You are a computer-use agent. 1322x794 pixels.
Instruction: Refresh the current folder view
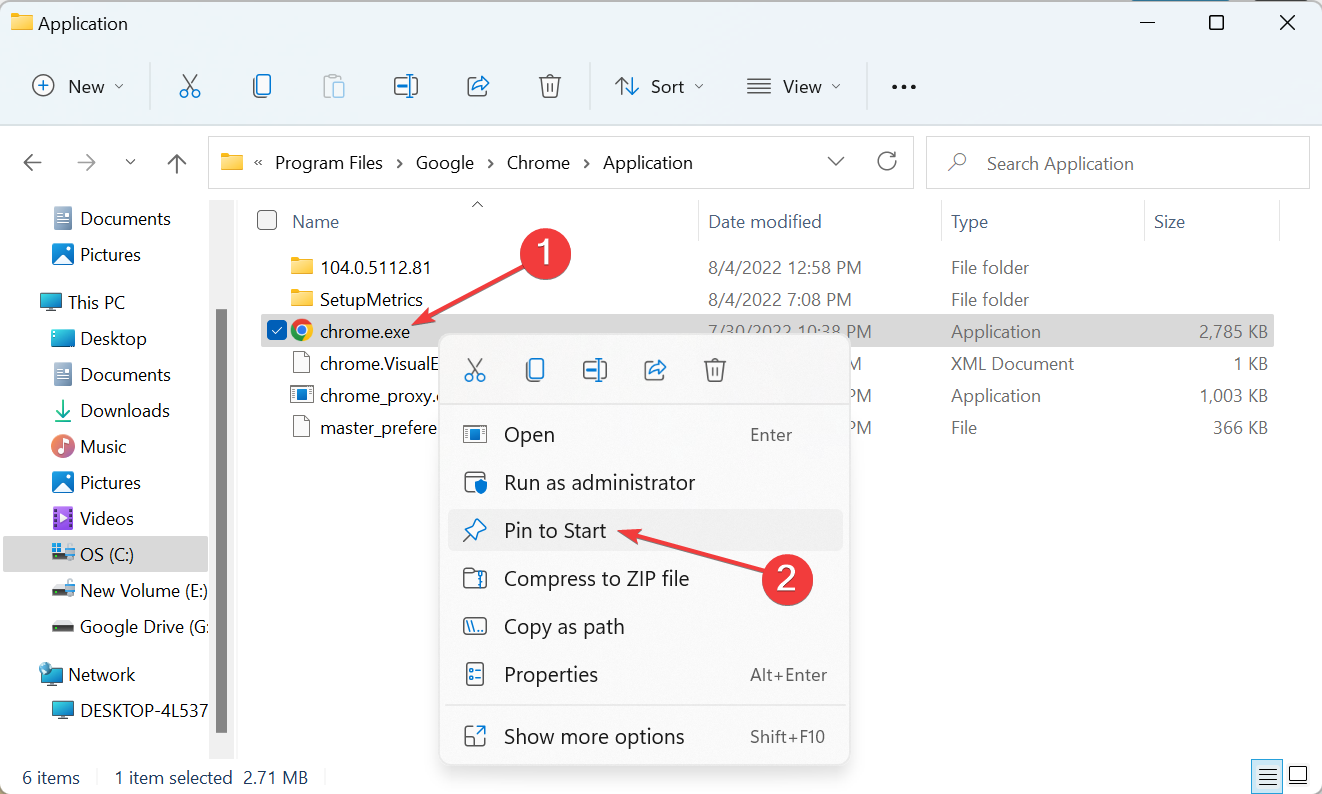[886, 162]
